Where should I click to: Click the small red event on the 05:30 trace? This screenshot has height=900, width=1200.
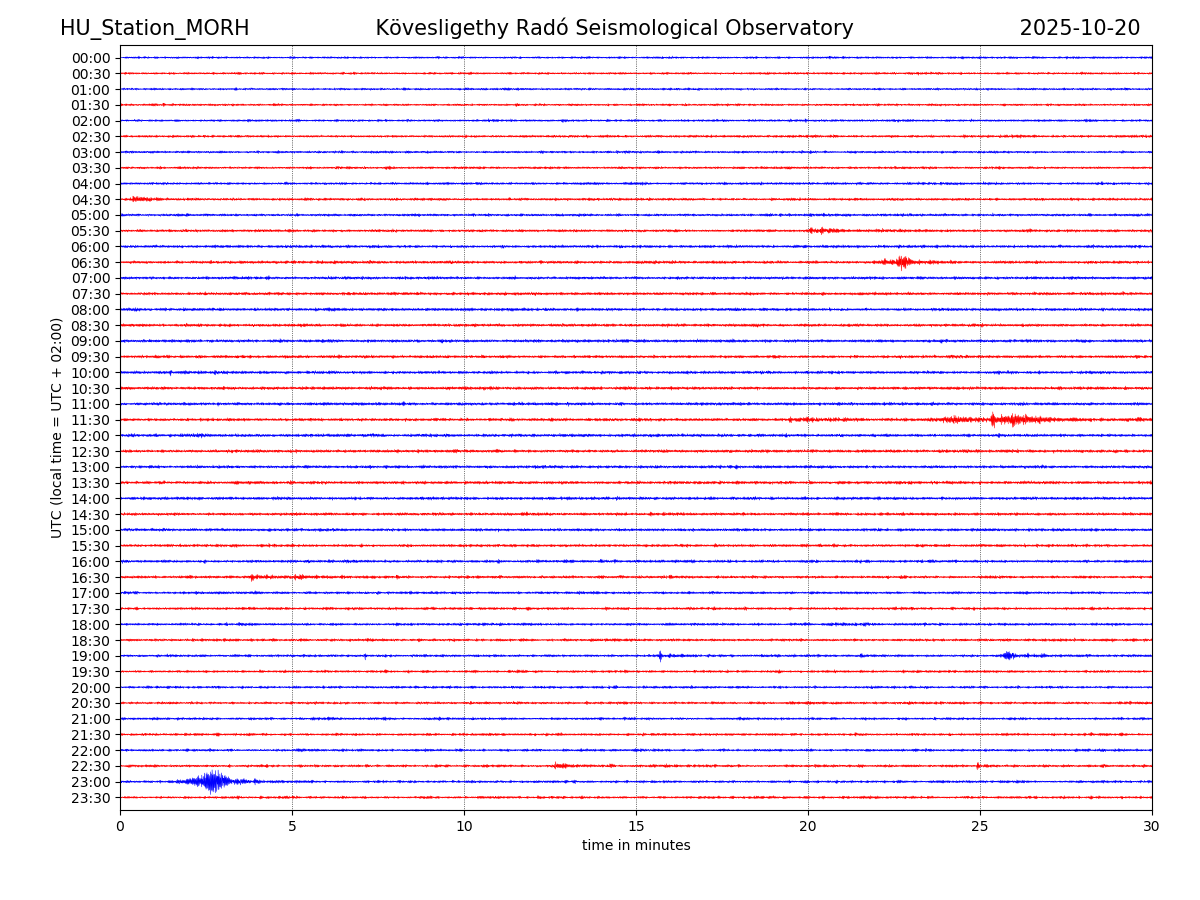[822, 231]
